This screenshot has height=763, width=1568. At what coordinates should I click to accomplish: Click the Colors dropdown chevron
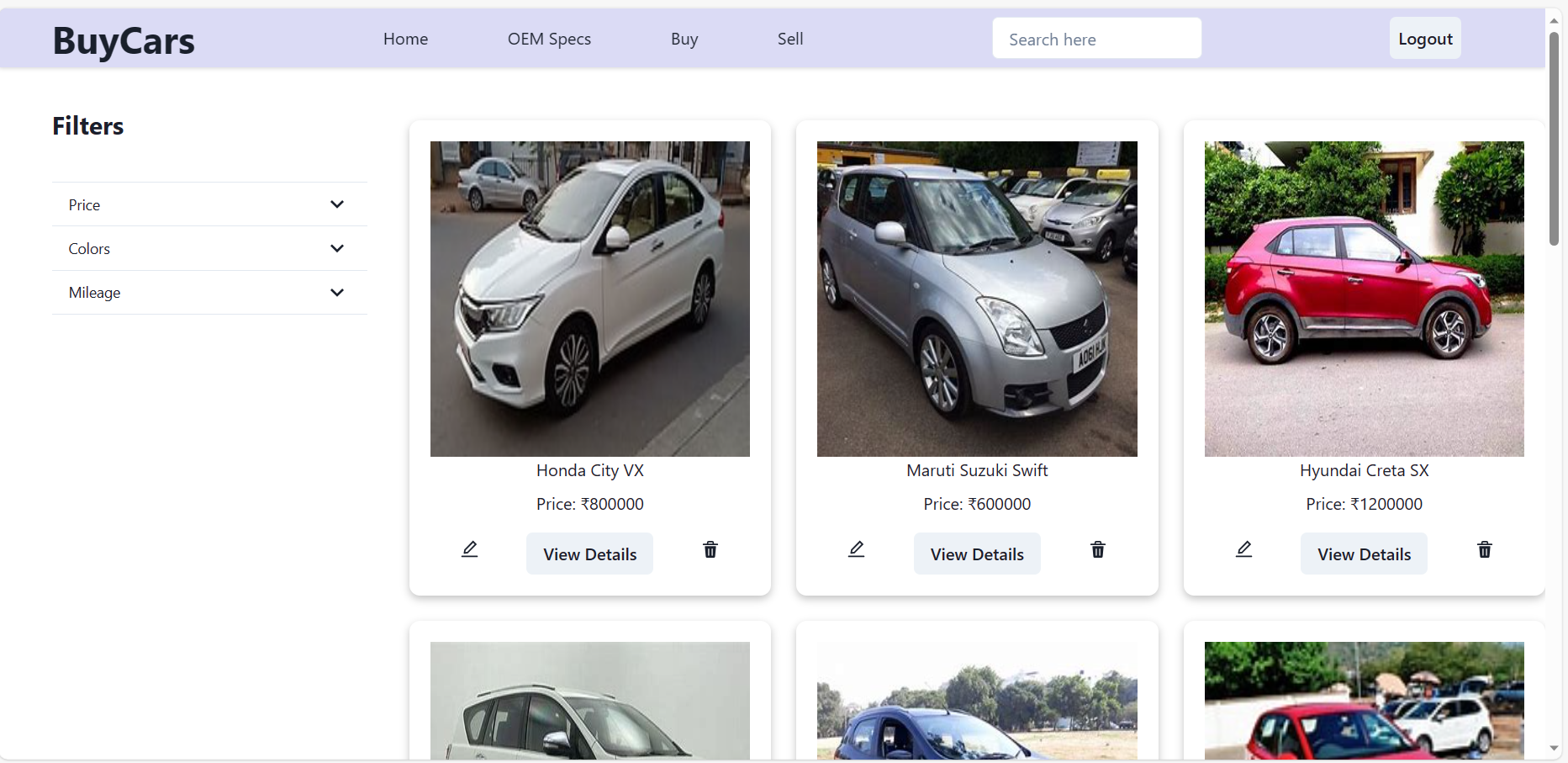[x=337, y=248]
